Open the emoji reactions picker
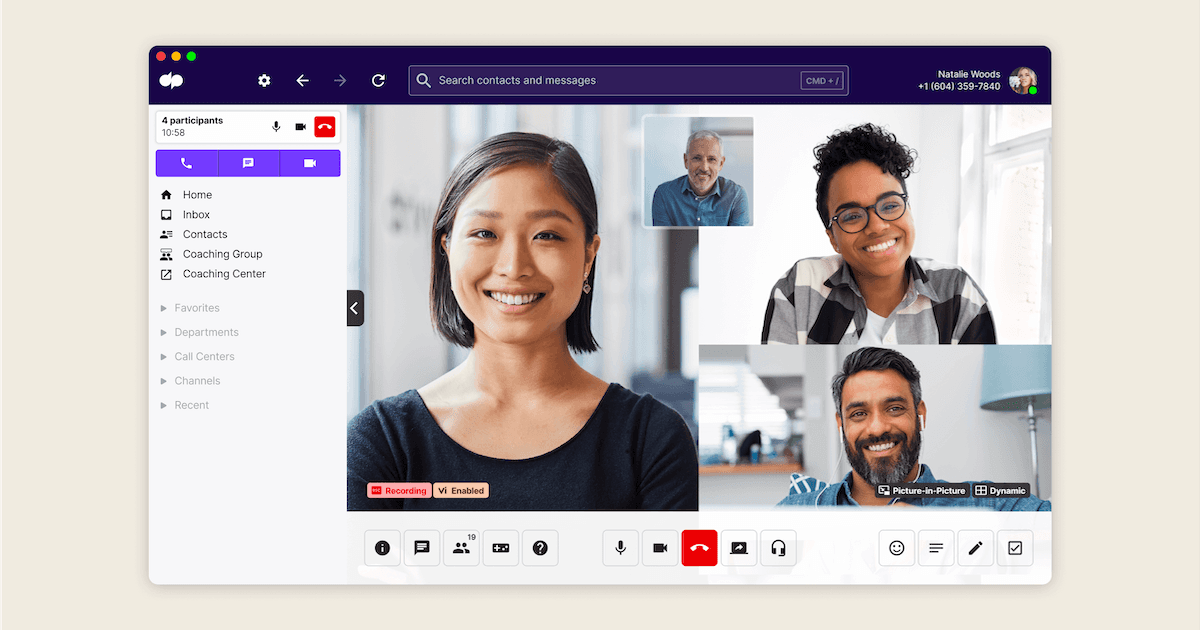 [x=896, y=547]
